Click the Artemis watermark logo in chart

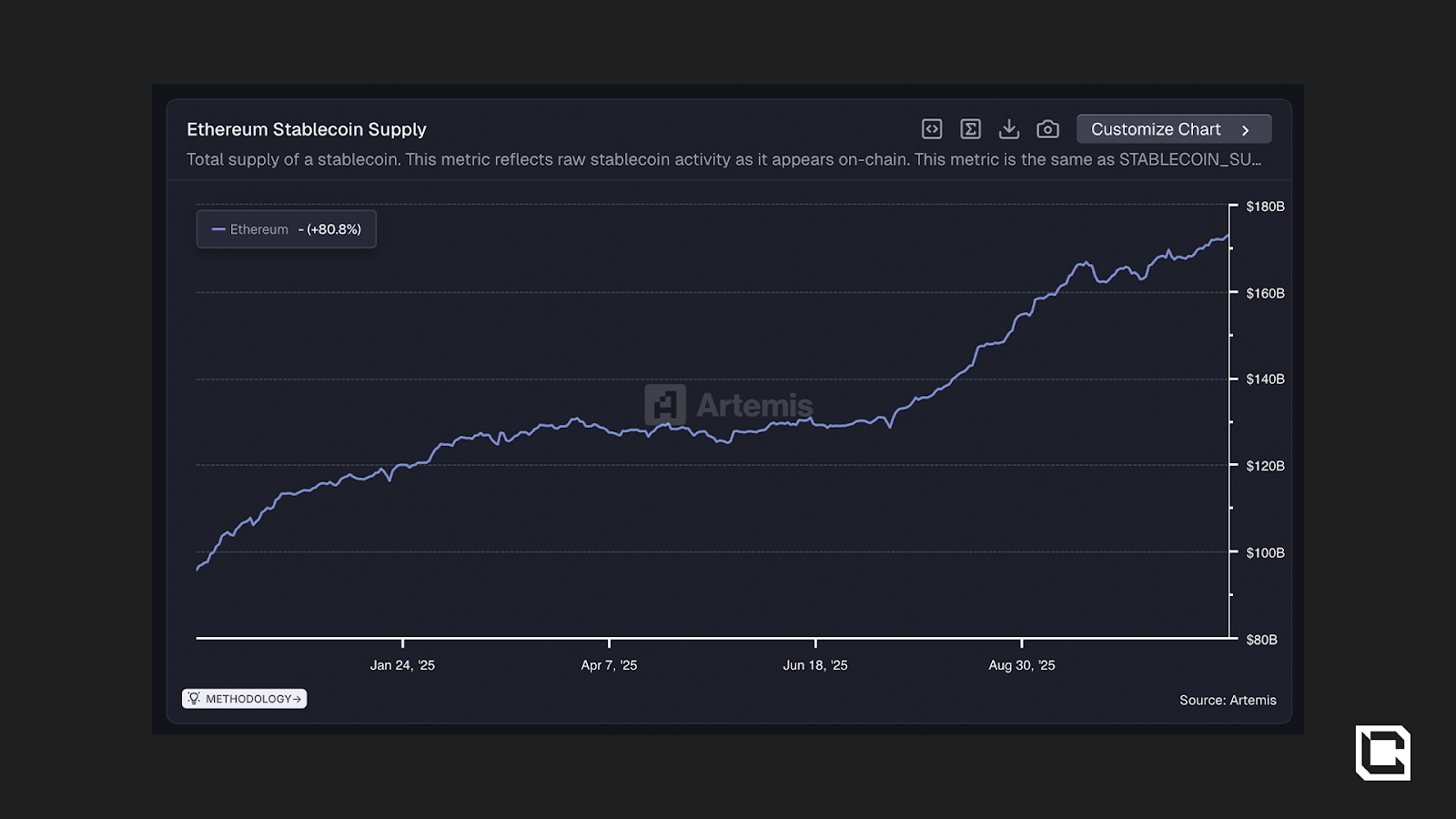point(665,405)
